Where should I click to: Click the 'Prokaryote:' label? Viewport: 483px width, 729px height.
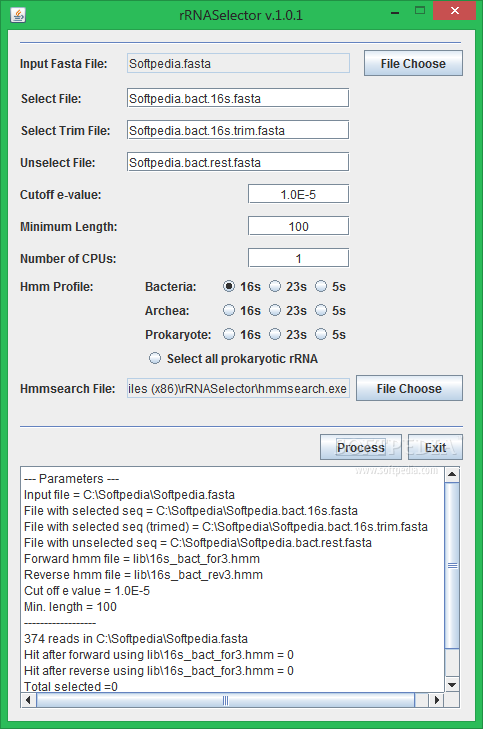coord(178,335)
